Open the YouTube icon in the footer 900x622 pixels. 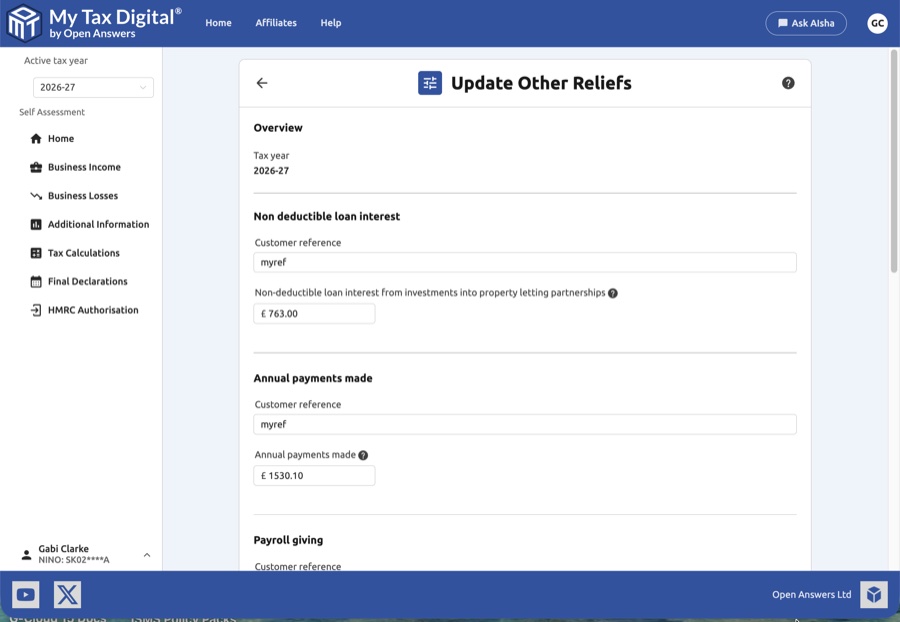pyautogui.click(x=25, y=594)
